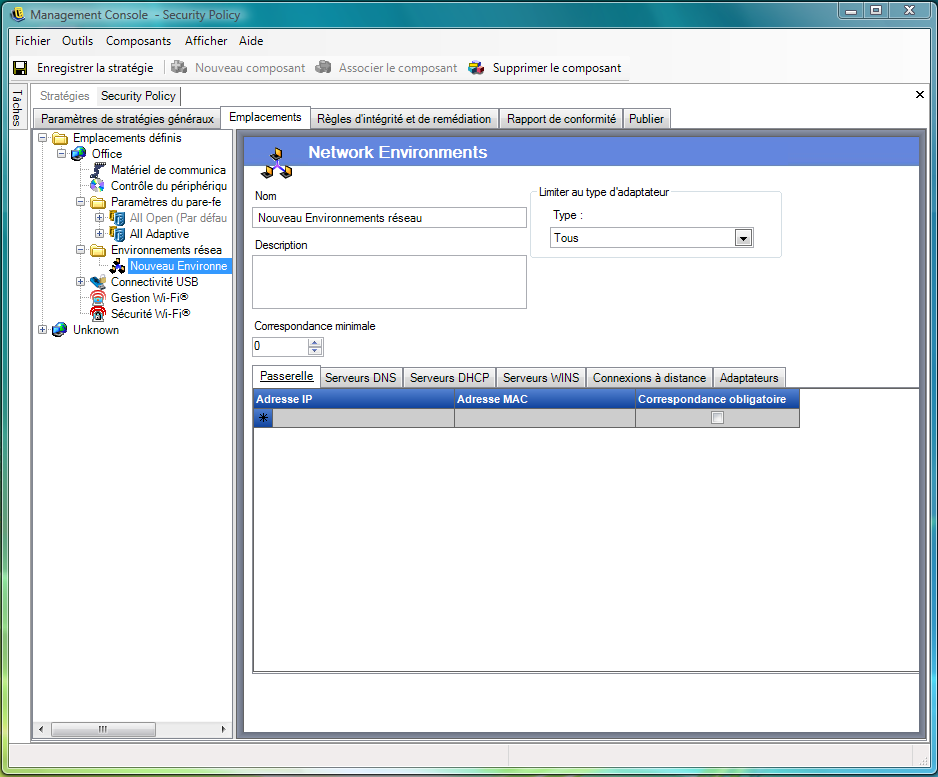
Task: Open the Rapport de conformité tab
Action: coord(561,119)
